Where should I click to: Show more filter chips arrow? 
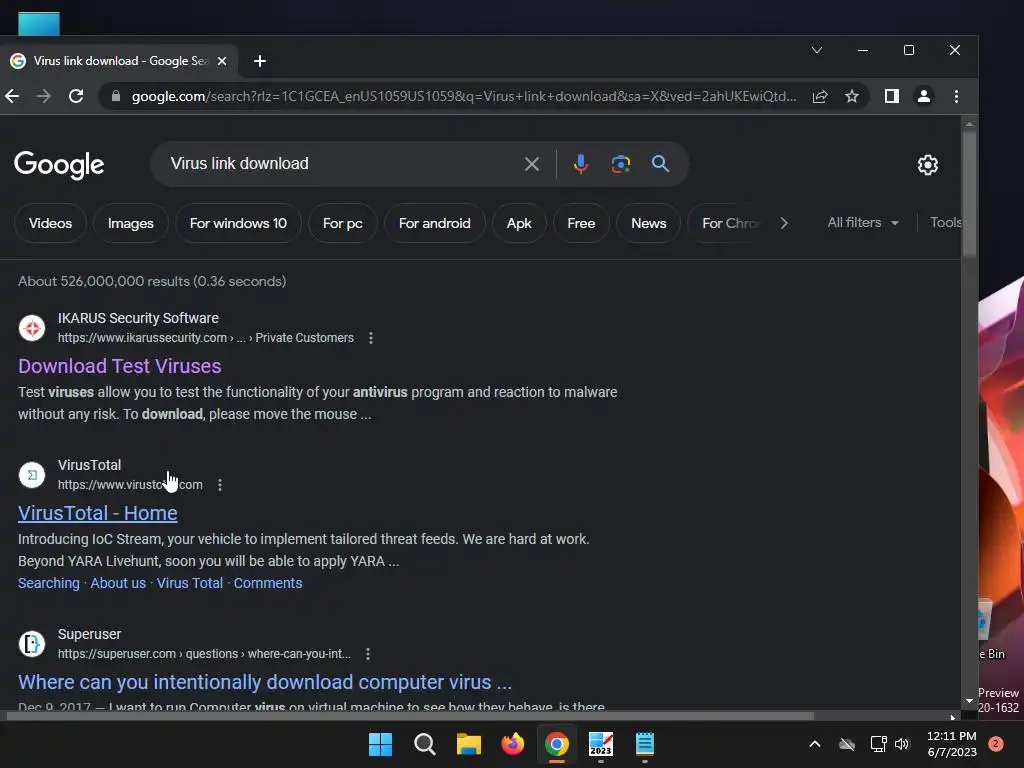[x=784, y=223]
